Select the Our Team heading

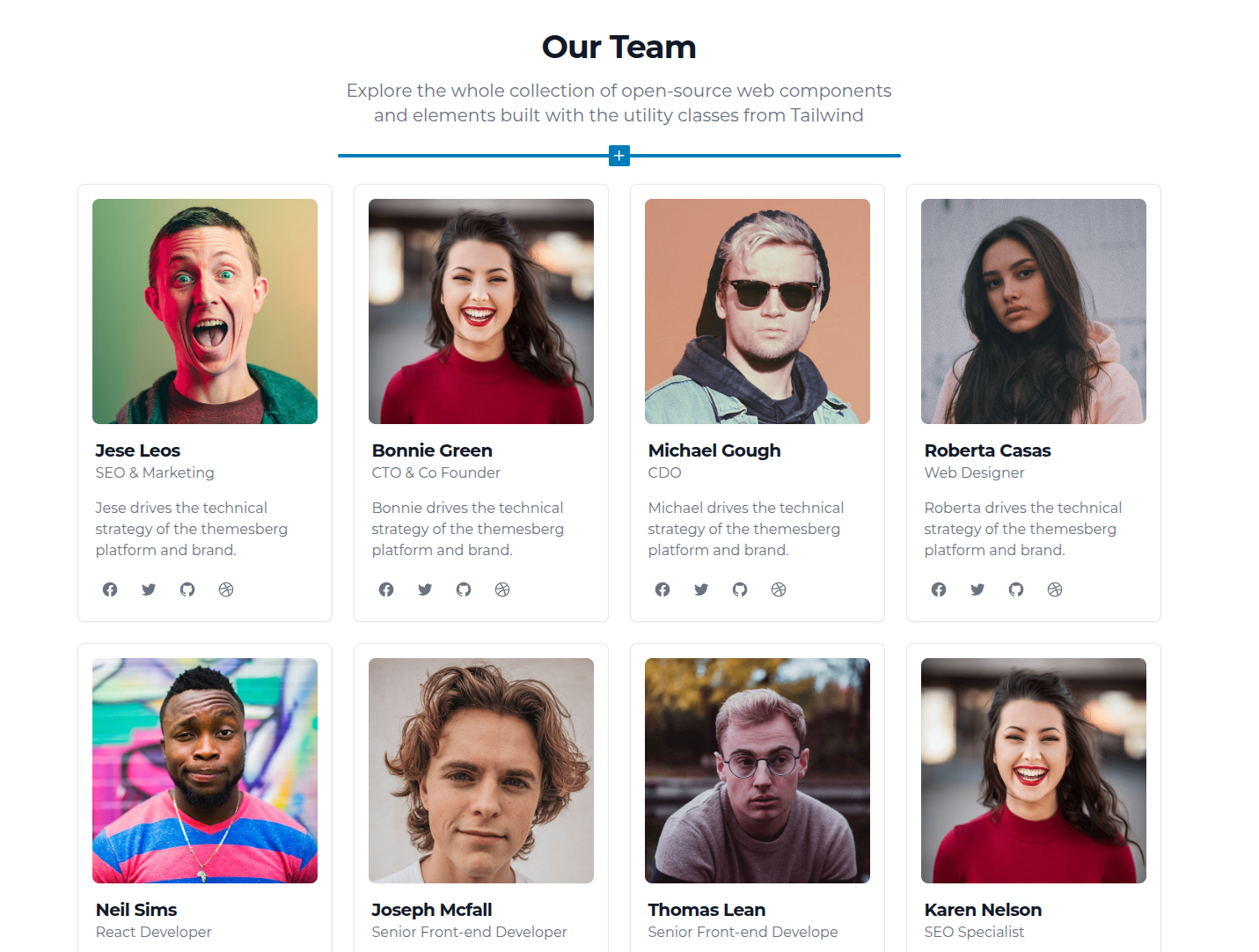tap(619, 47)
